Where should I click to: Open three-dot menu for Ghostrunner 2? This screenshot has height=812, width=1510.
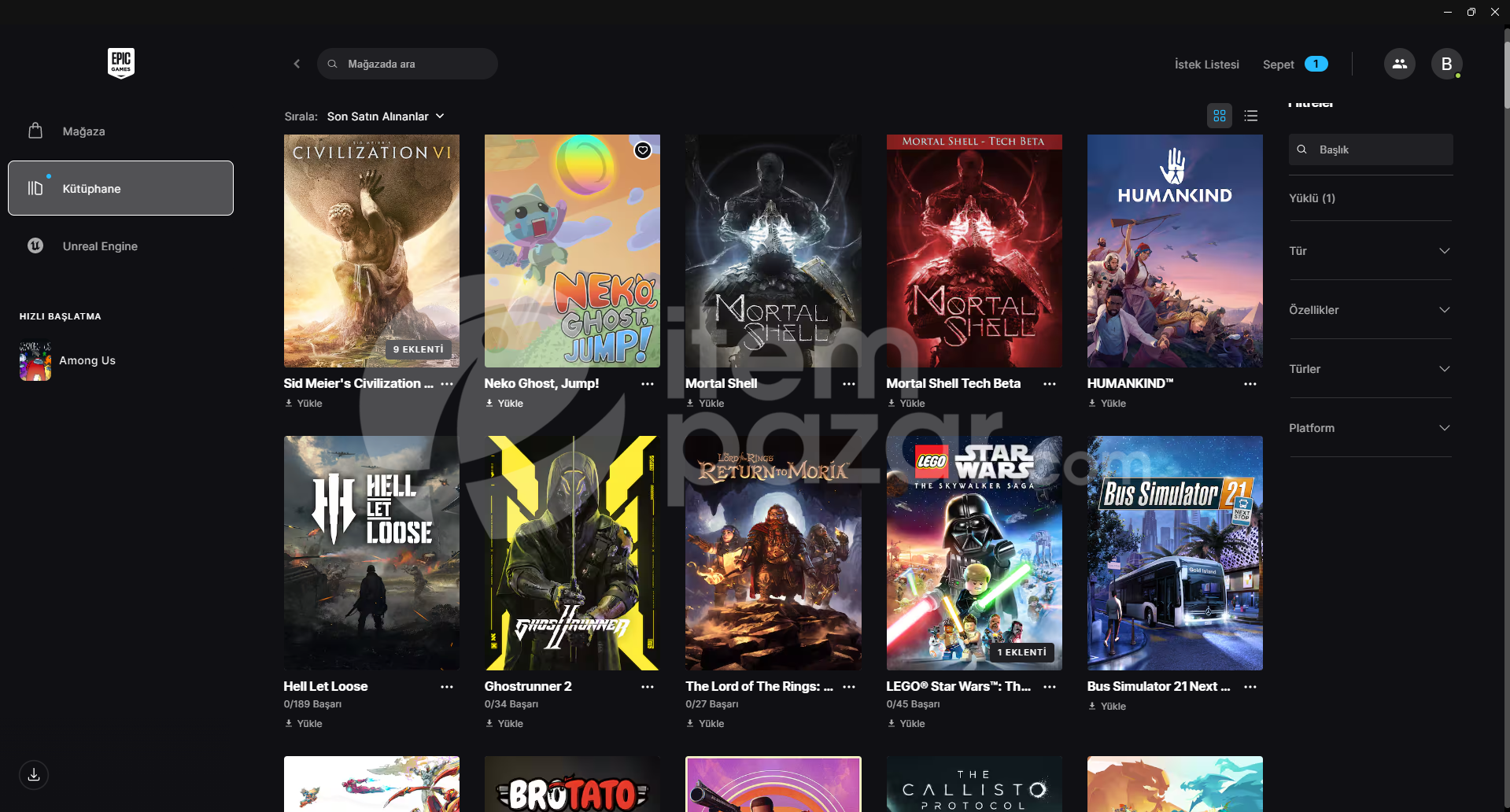click(648, 687)
